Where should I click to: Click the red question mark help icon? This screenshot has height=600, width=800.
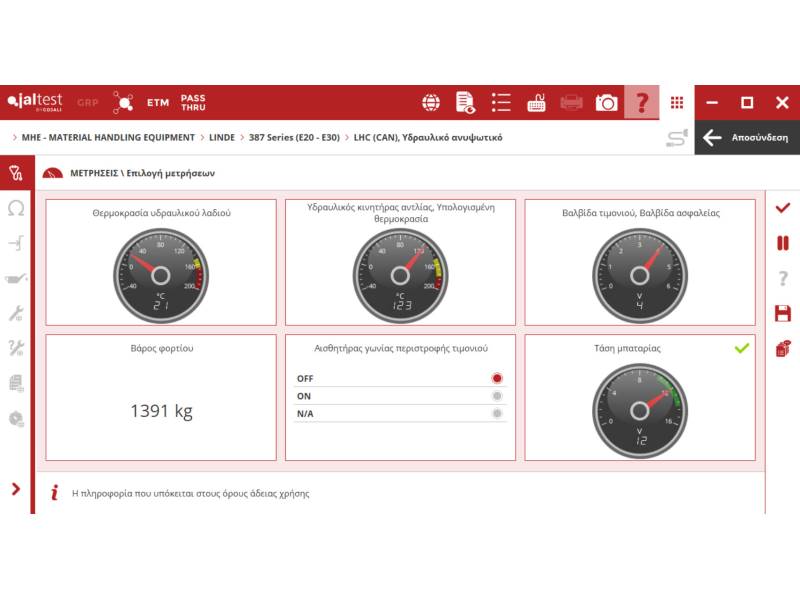pos(642,102)
